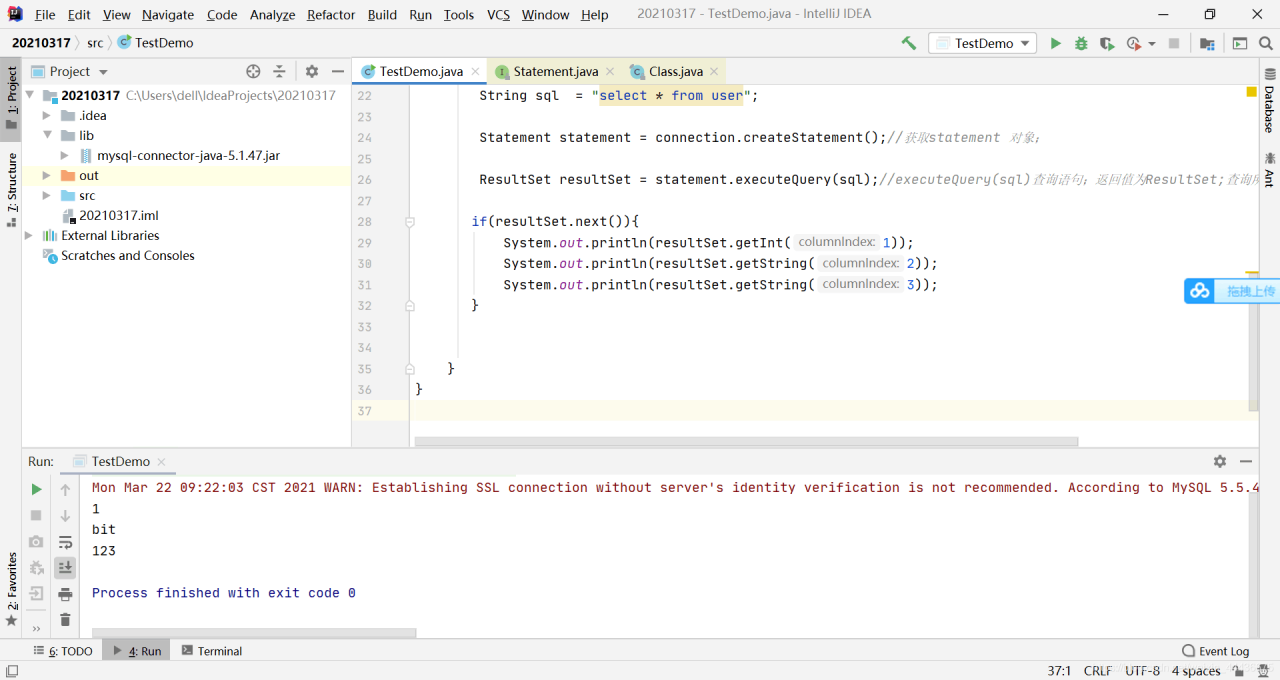Switch to Statement.java editor tab
Screen dimensions: 1280x680
tap(555, 71)
